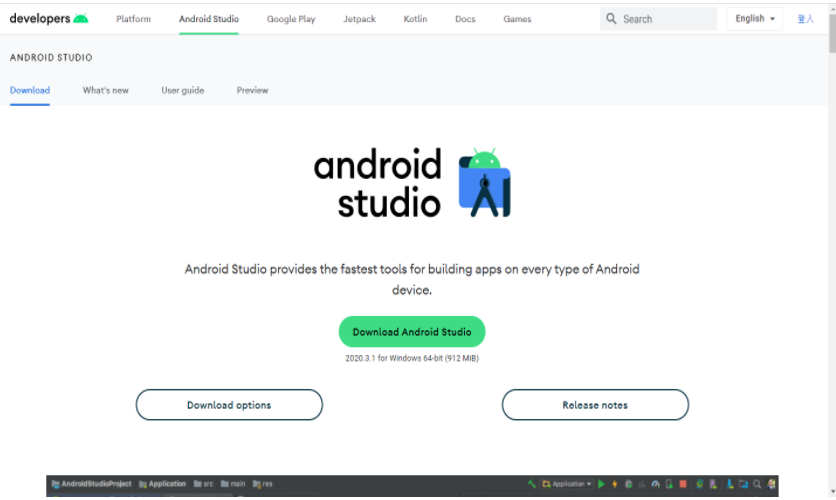This screenshot has width=836, height=500.
Task: Open Application run configuration dropdown in IDE preview
Action: coord(567,484)
